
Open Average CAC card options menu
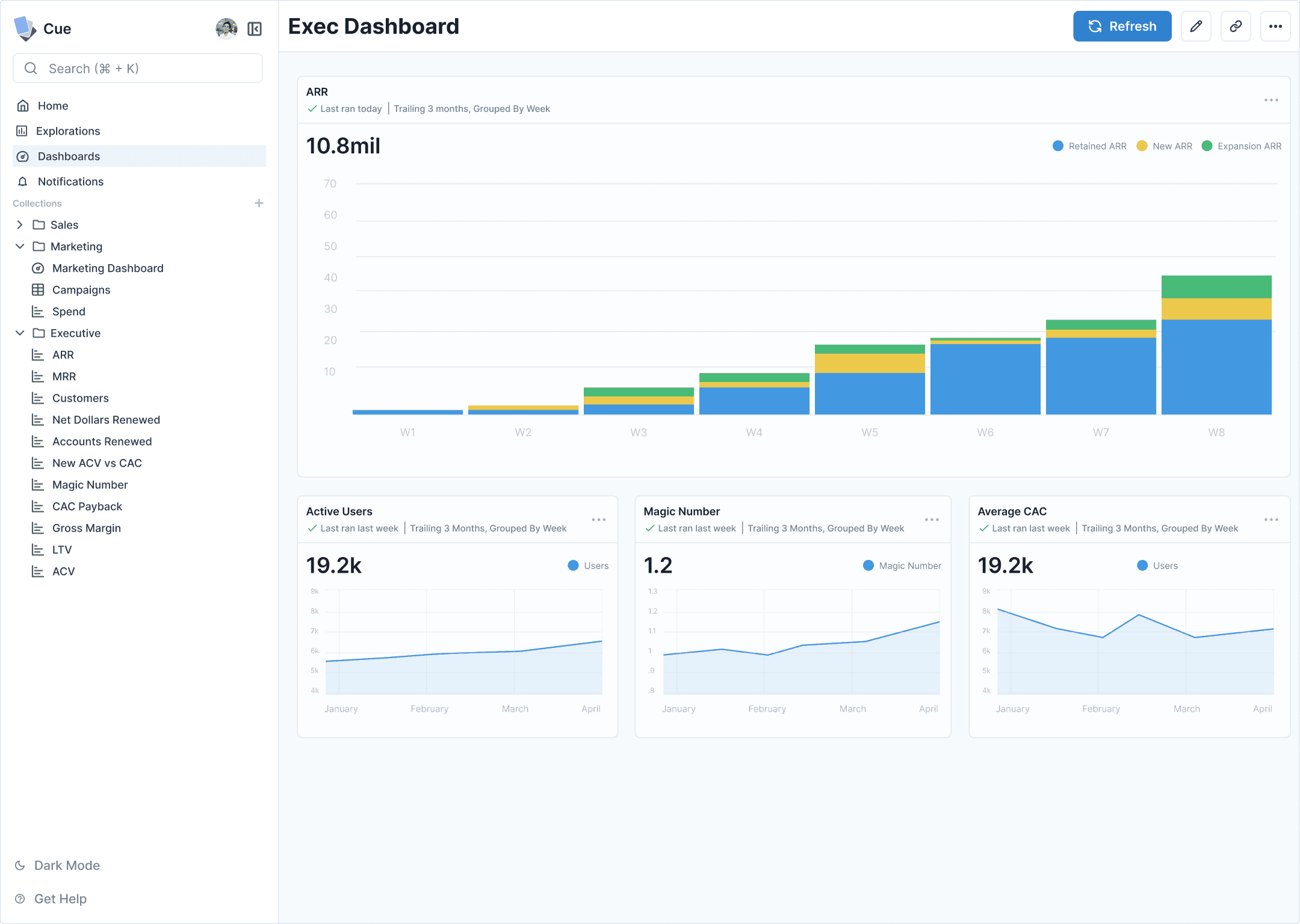(x=1271, y=519)
